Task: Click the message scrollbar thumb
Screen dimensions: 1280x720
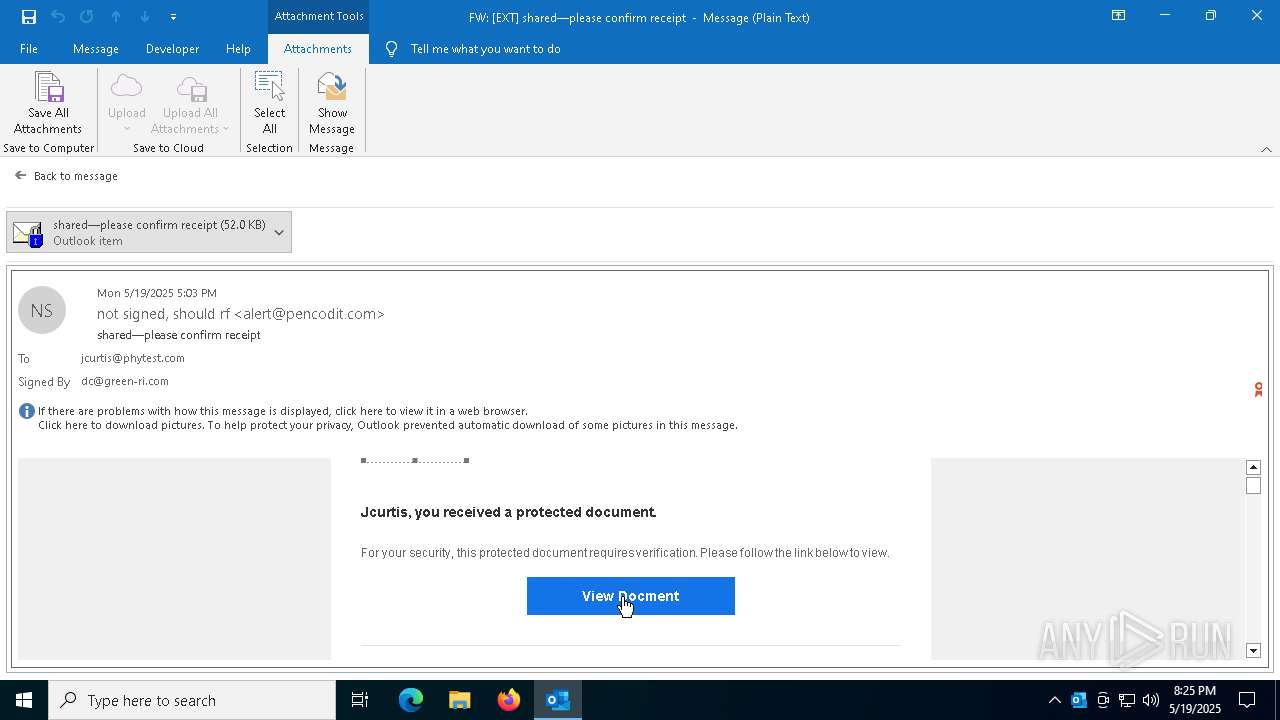Action: click(1253, 486)
